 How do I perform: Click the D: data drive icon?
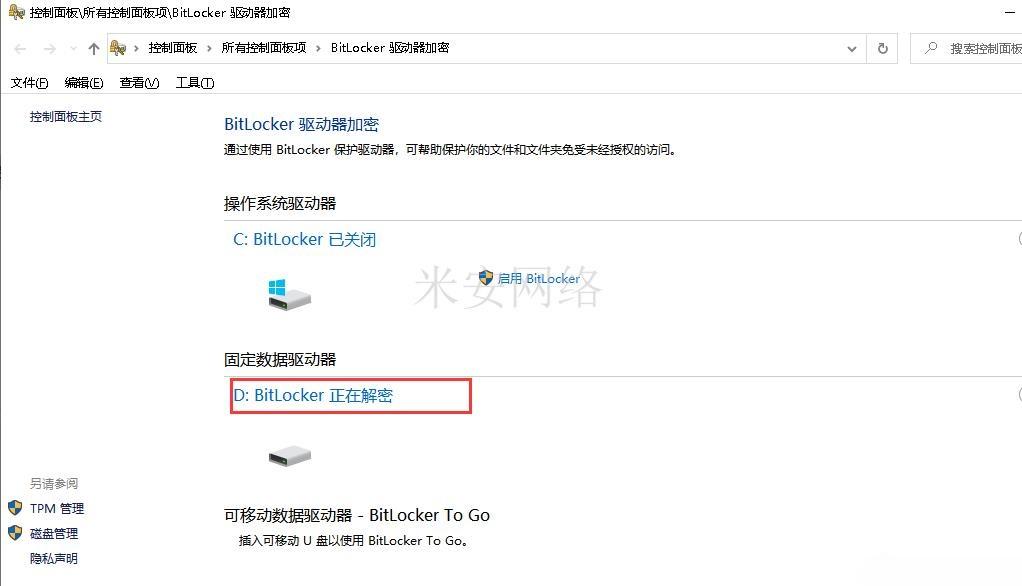[x=289, y=455]
